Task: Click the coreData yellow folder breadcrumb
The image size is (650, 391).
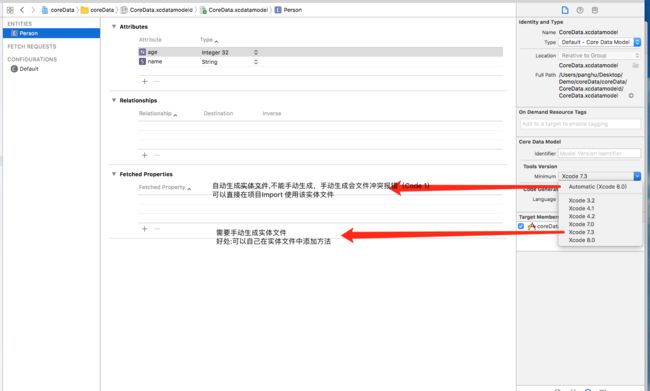Action: (x=97, y=10)
